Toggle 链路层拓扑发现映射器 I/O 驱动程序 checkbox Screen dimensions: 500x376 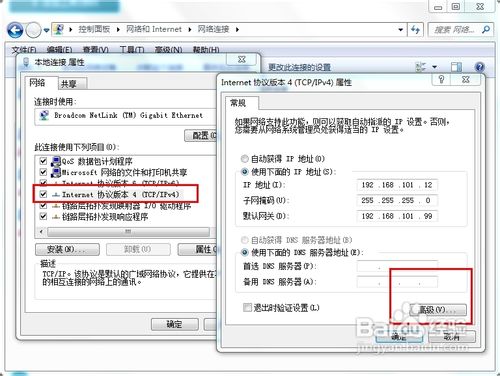click(43, 206)
